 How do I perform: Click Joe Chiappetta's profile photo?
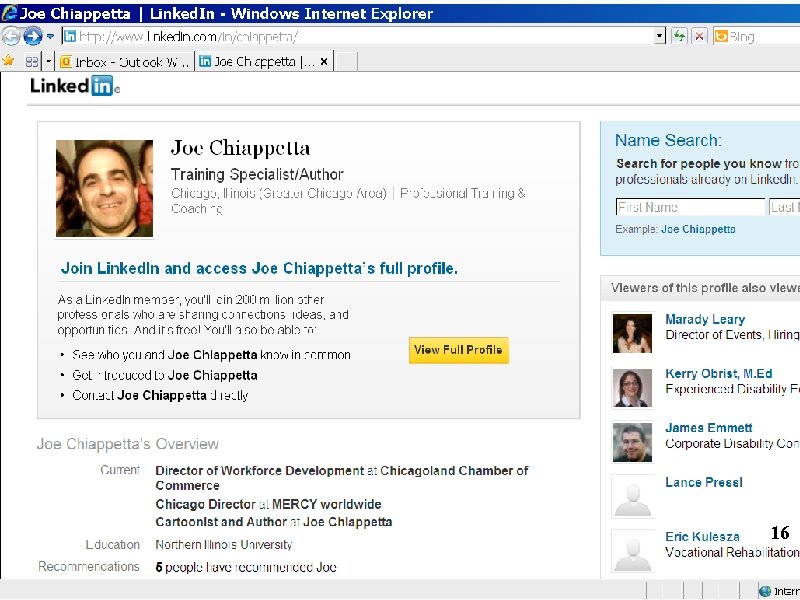tap(105, 188)
